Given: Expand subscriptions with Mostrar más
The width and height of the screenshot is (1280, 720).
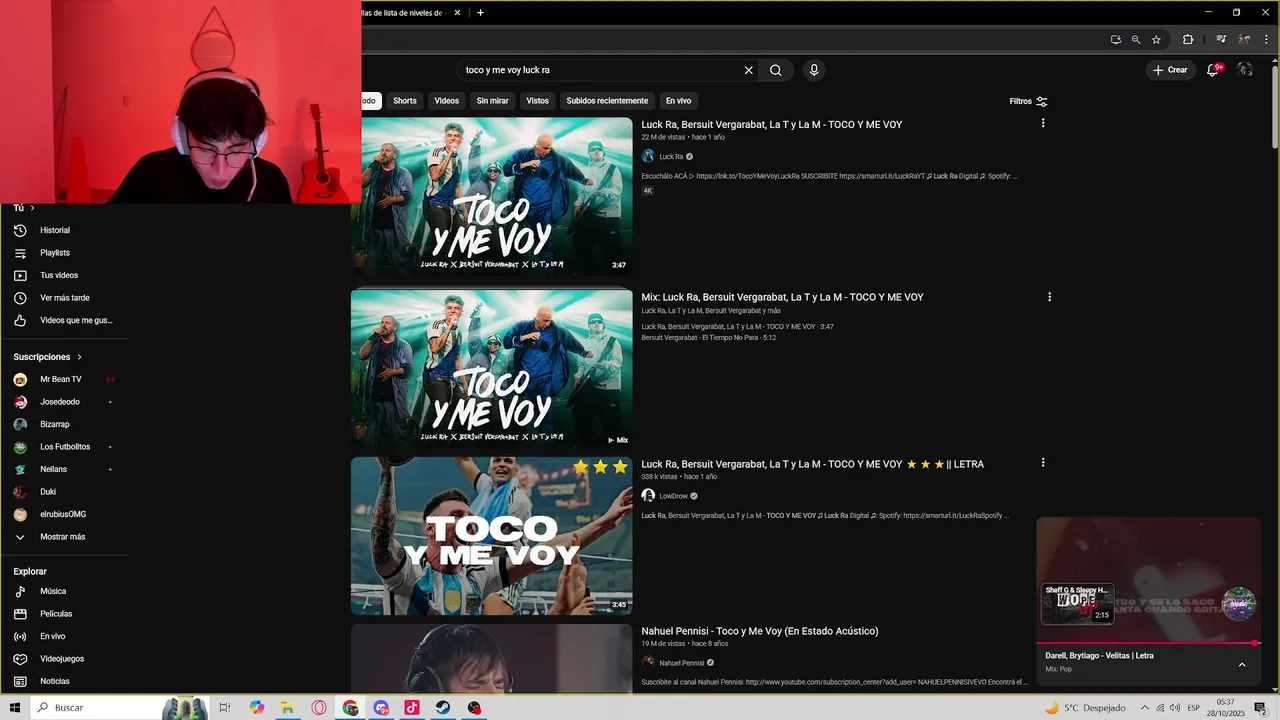Looking at the screenshot, I should click(64, 537).
